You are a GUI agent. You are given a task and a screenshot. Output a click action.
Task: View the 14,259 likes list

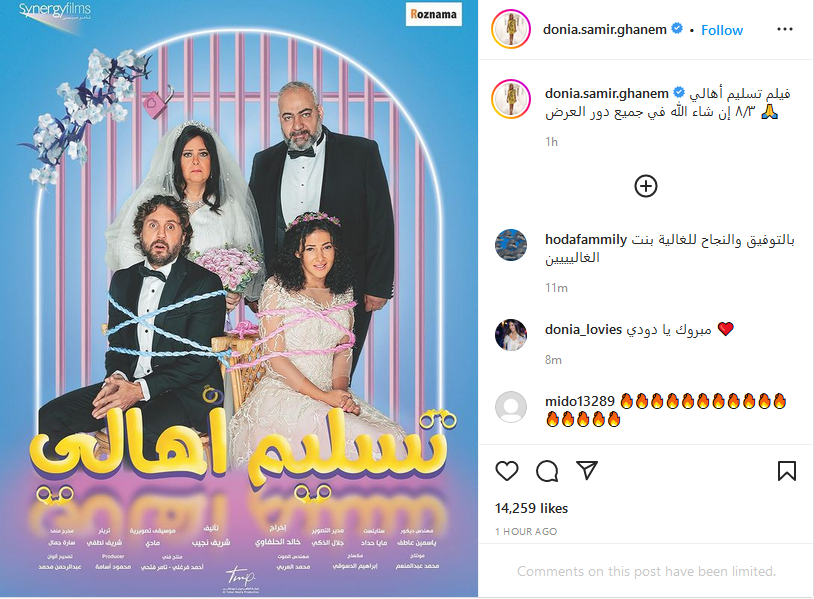(x=531, y=508)
